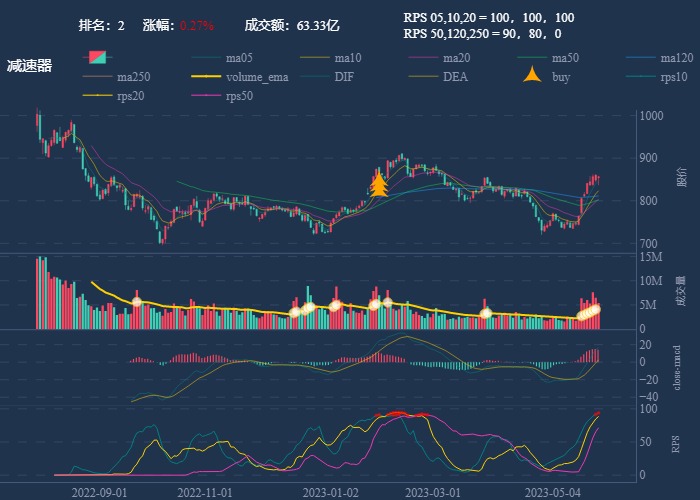Viewport: 700px width, 500px height.
Task: Toggle ma120 line in legend
Action: click(x=677, y=58)
